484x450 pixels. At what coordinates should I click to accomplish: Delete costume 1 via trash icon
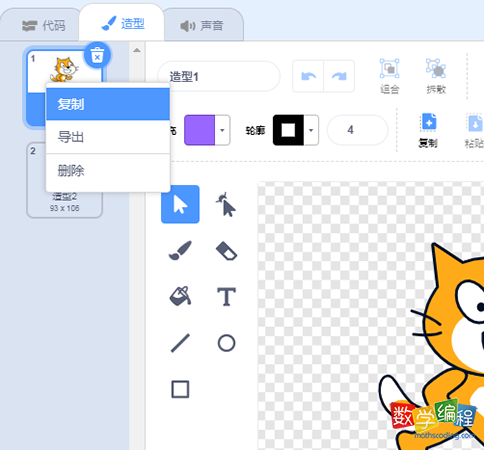point(97,55)
